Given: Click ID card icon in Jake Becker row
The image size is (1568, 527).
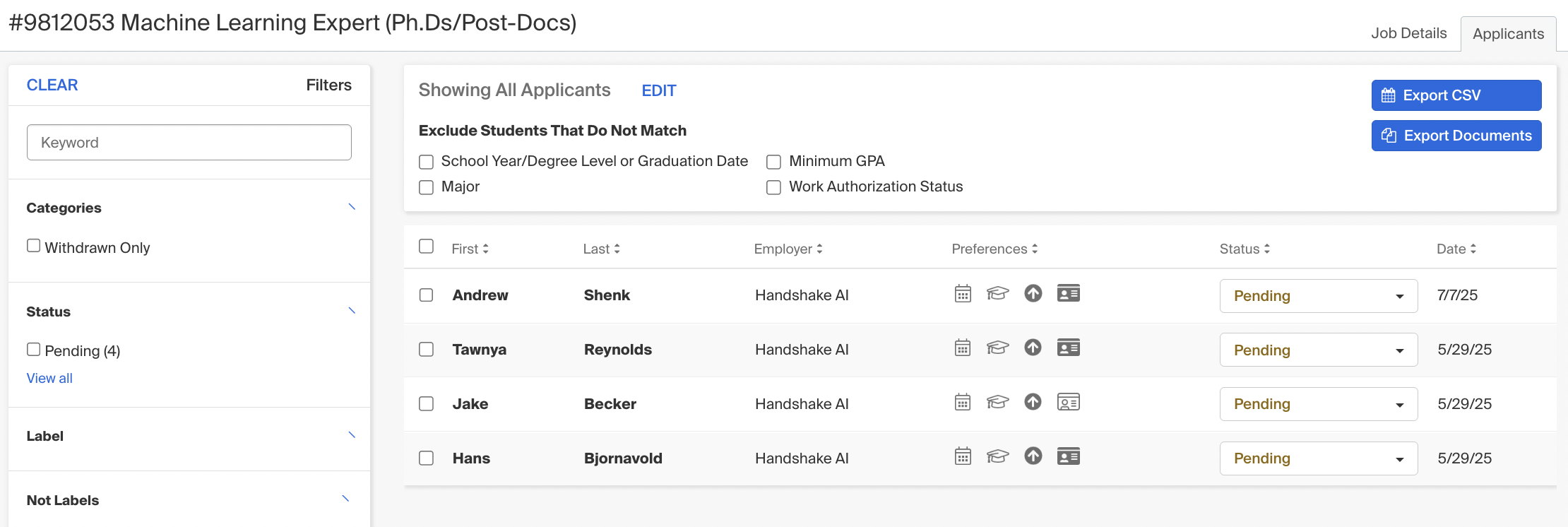Looking at the screenshot, I should 1069,402.
